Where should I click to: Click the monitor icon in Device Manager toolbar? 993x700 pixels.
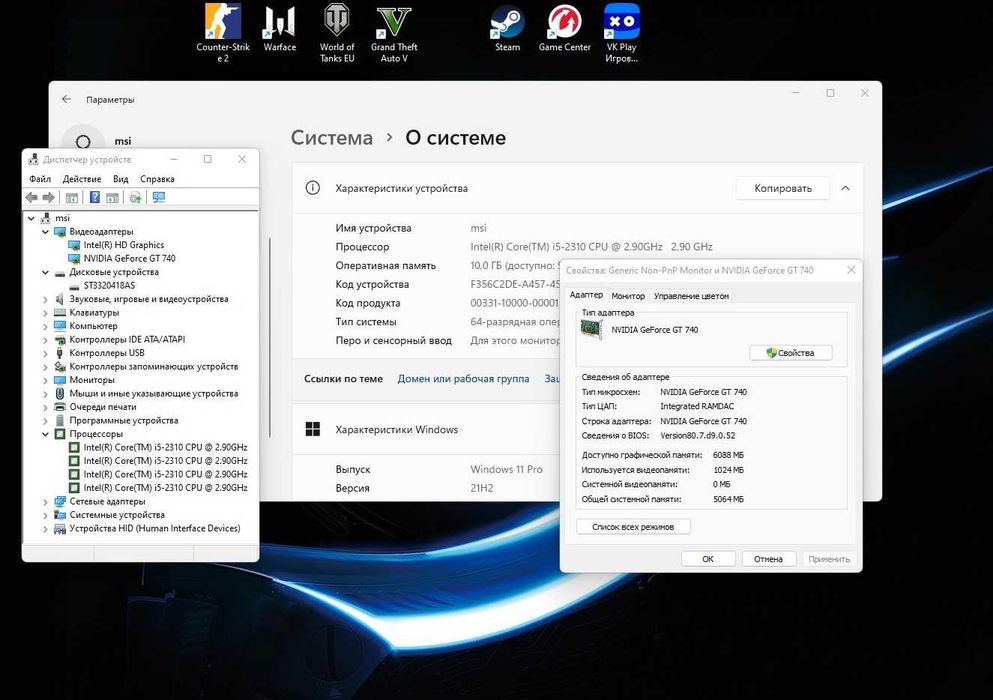pyautogui.click(x=158, y=198)
